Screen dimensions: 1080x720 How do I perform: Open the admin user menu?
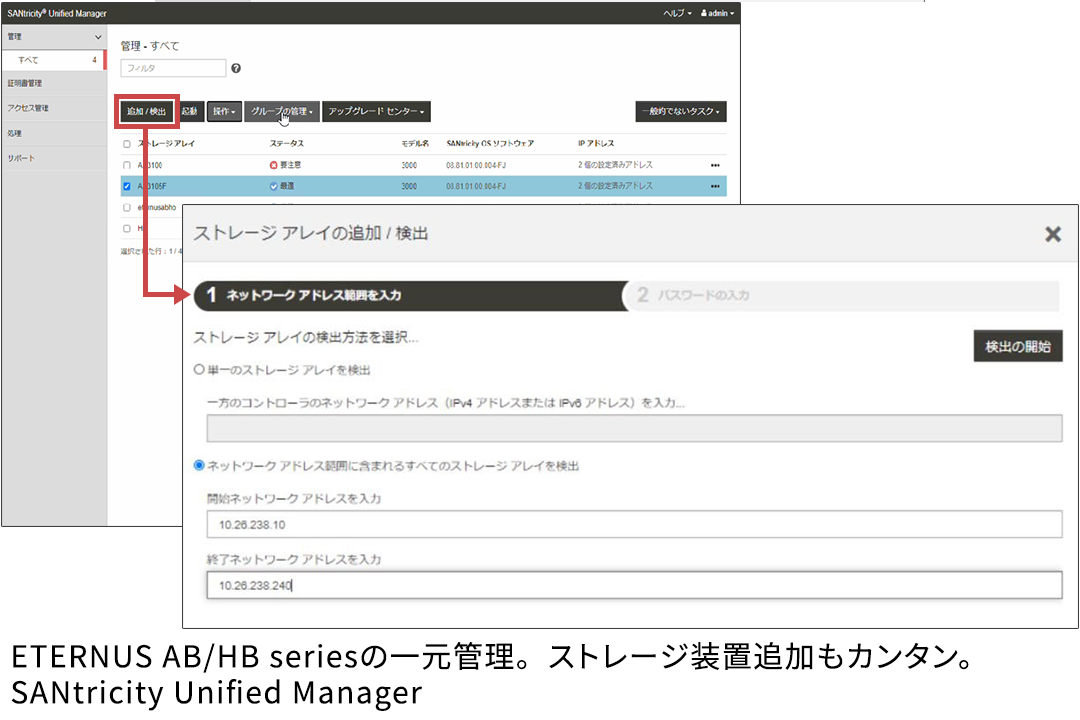point(718,13)
